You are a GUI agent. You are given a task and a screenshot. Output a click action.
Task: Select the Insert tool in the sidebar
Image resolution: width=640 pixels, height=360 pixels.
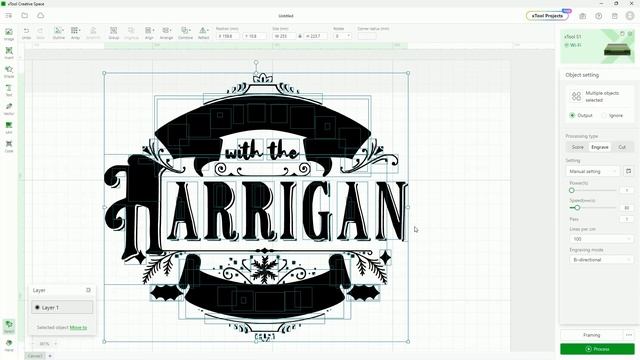pos(9,53)
